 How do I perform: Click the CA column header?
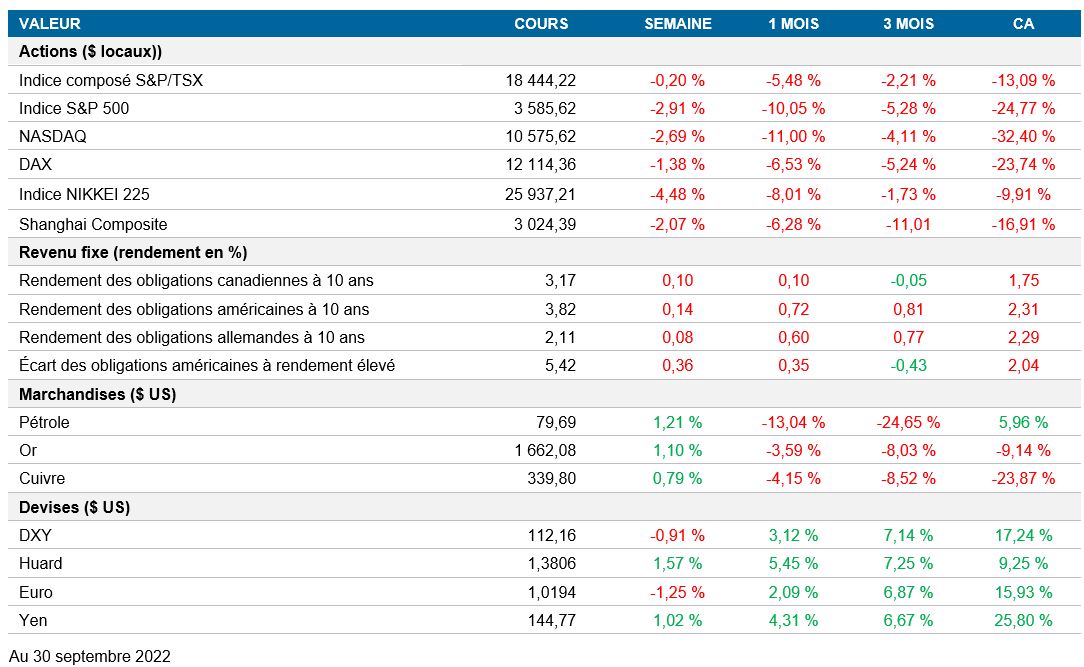click(x=1022, y=23)
